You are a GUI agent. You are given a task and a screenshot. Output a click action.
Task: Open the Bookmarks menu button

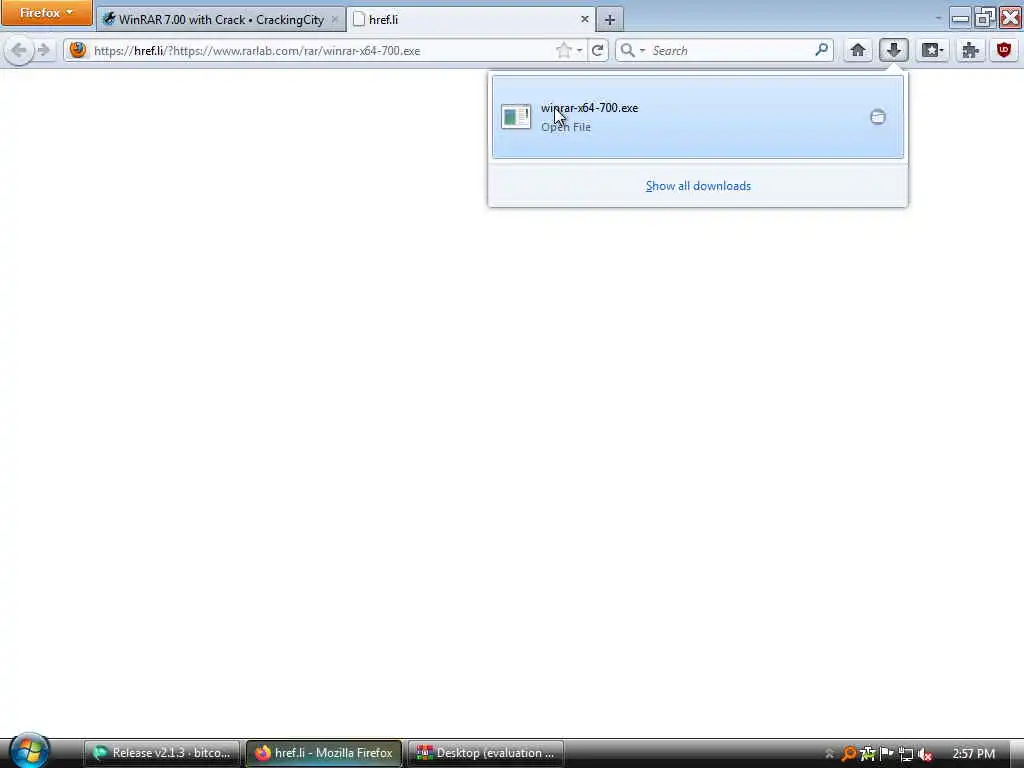pos(931,50)
